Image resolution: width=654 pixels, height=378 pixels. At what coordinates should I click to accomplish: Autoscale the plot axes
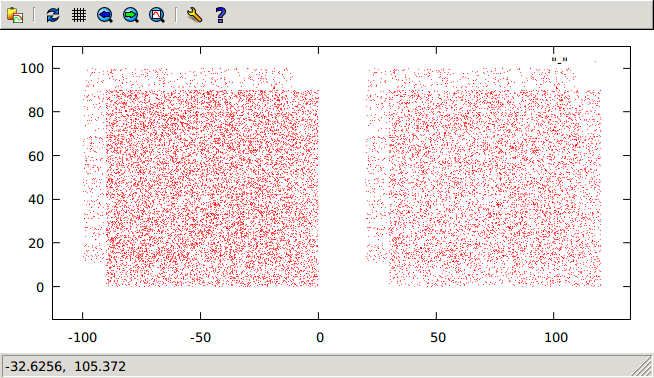[157, 15]
